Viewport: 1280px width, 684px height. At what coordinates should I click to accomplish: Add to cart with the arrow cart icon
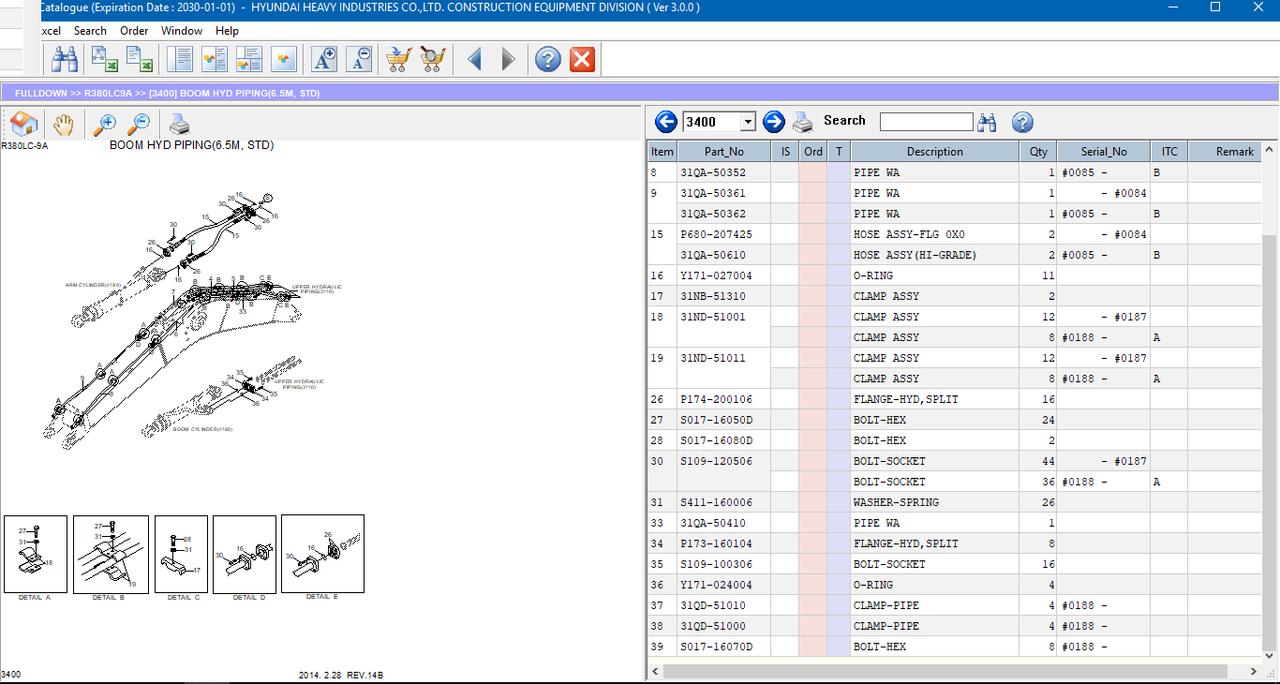click(x=398, y=60)
